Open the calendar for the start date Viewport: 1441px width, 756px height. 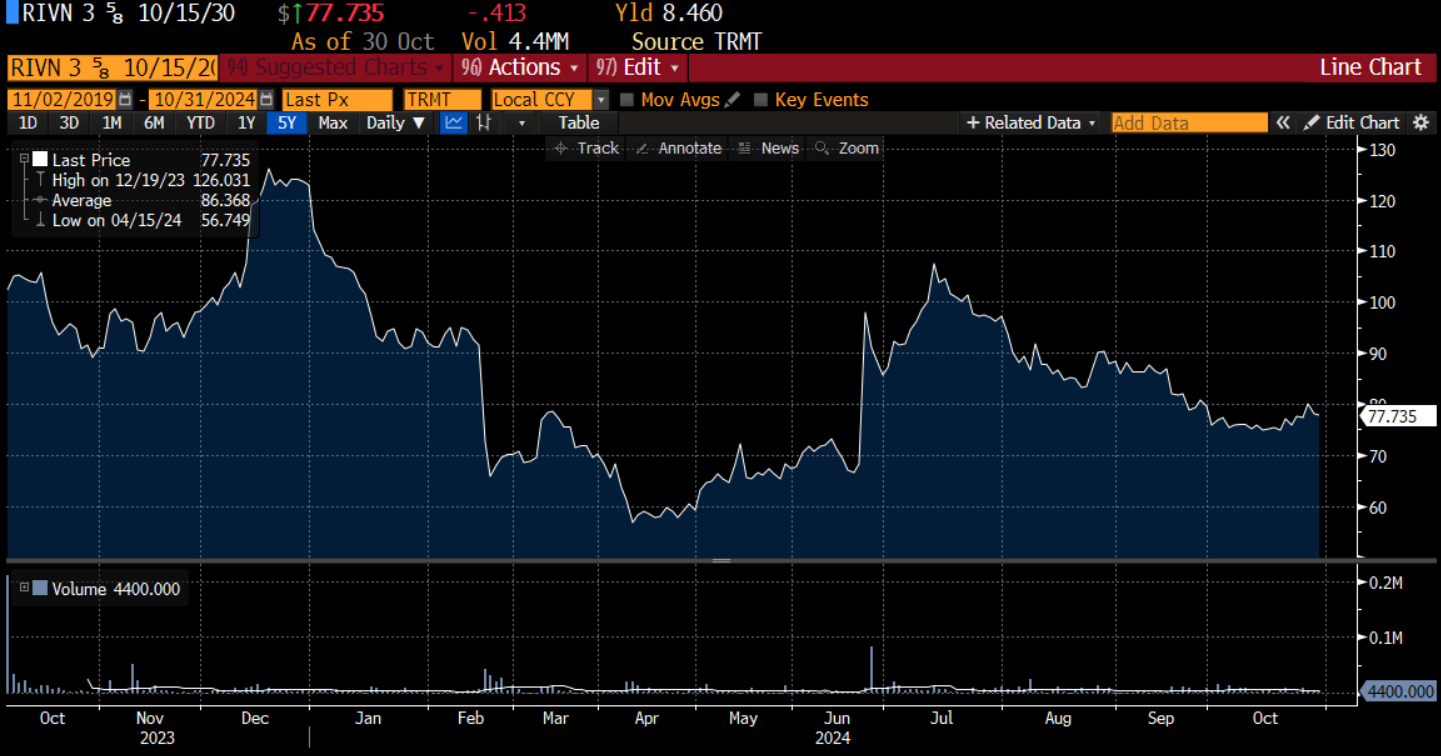124,99
